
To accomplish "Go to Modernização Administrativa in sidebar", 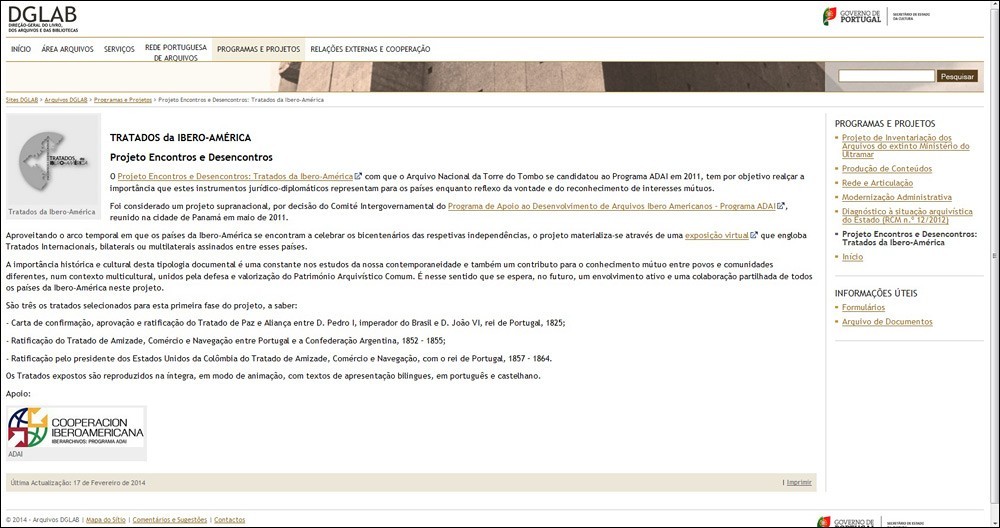I will 896,197.
